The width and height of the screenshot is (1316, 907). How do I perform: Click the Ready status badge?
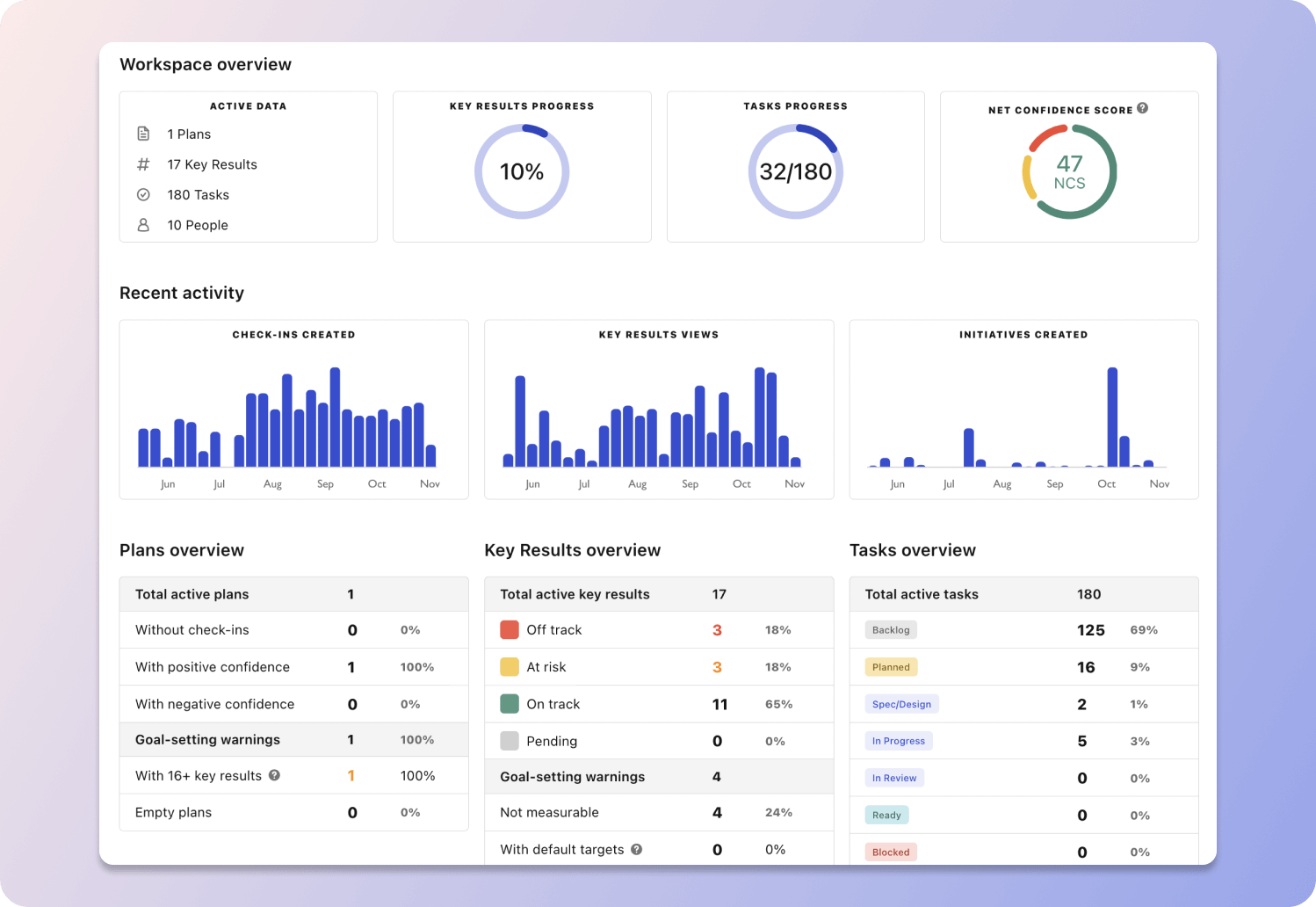[886, 814]
